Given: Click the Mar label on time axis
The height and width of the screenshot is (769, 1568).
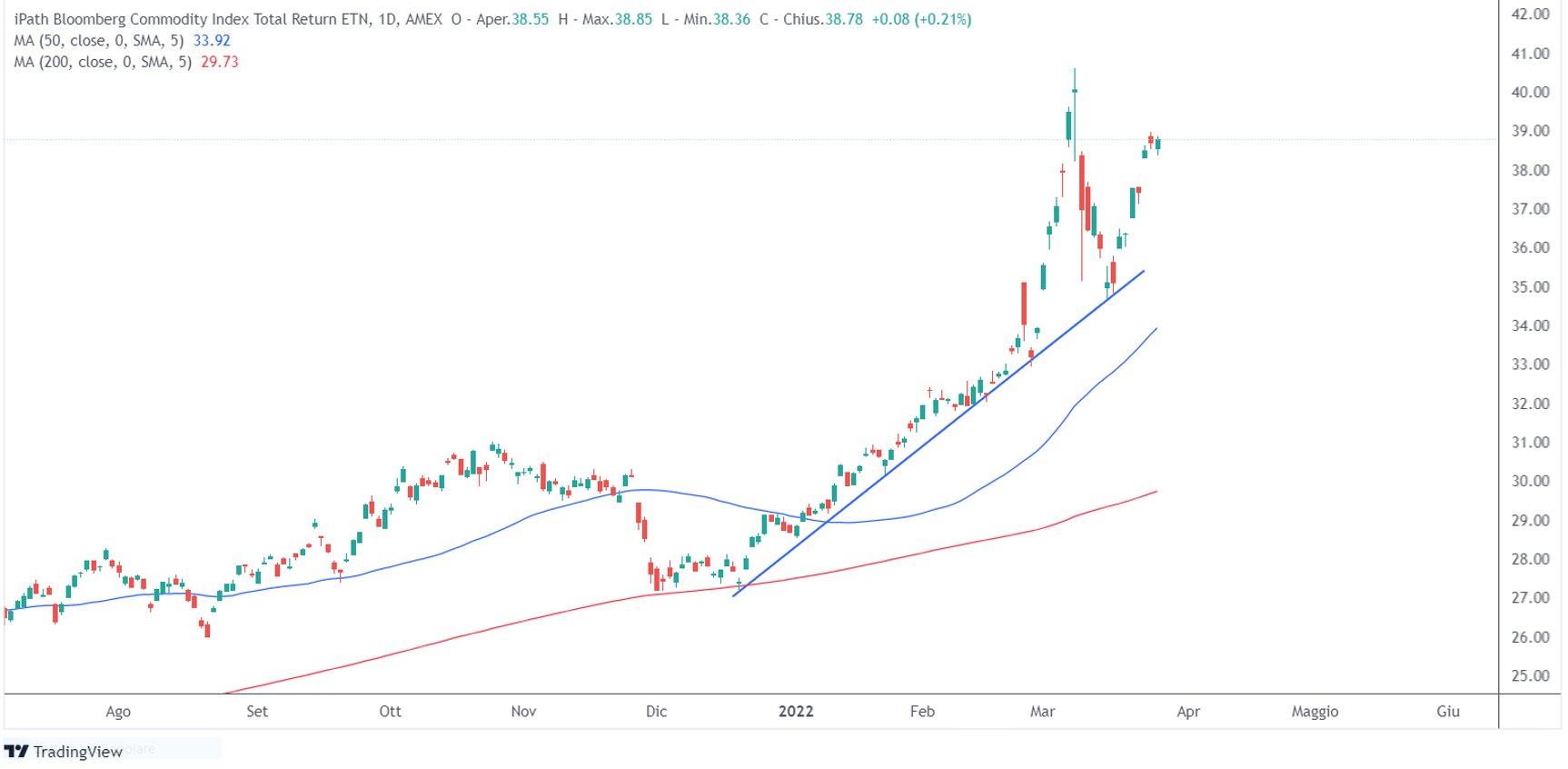Looking at the screenshot, I should tap(1042, 712).
